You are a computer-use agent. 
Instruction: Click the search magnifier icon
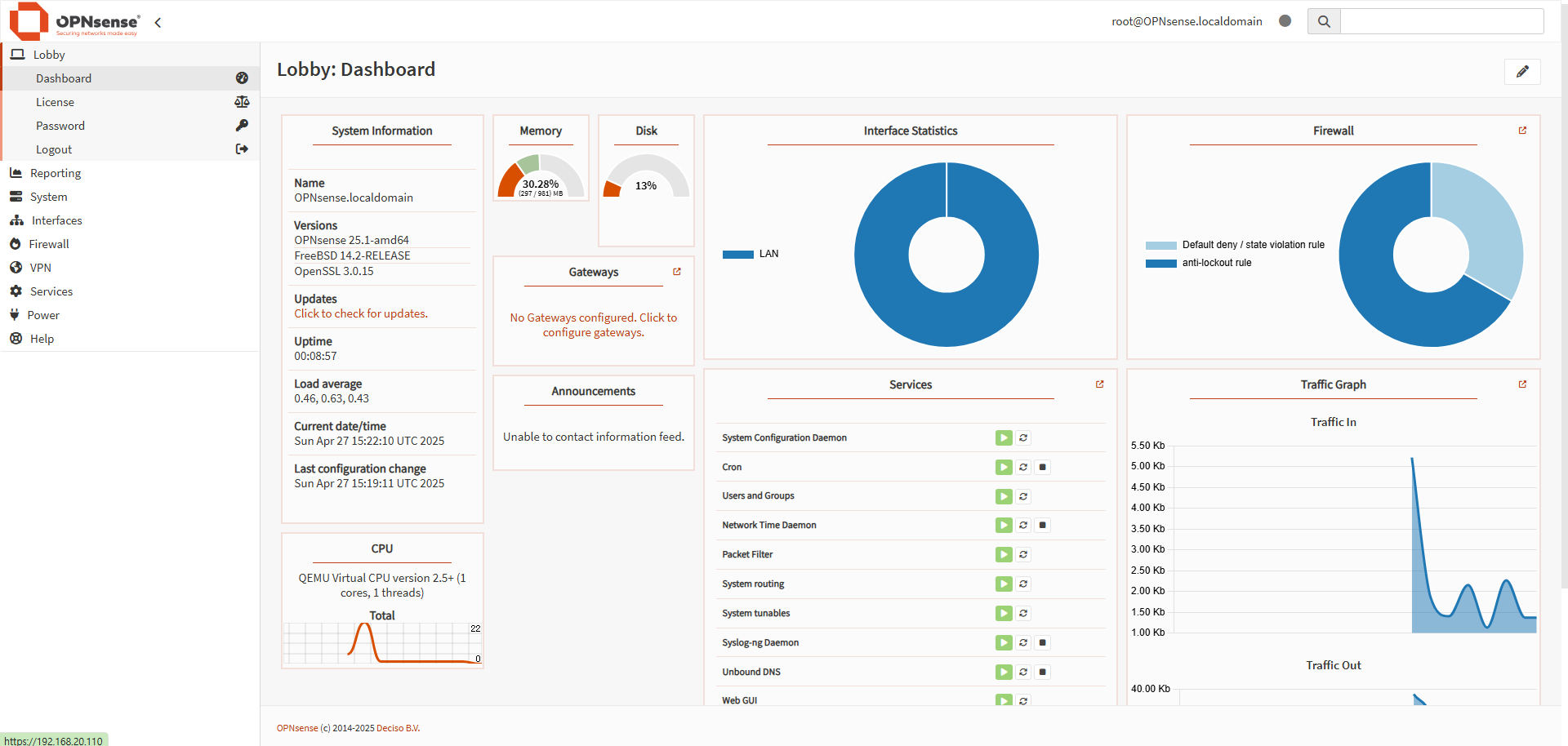click(1324, 21)
